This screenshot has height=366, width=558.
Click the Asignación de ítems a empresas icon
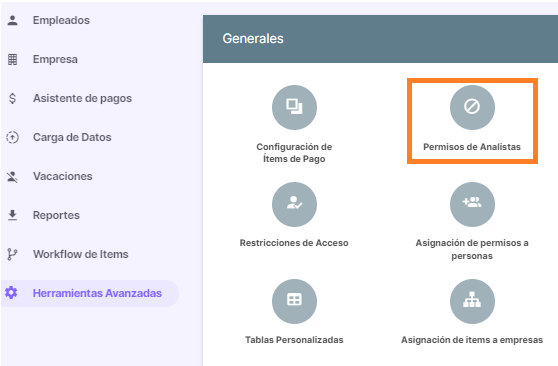(472, 301)
